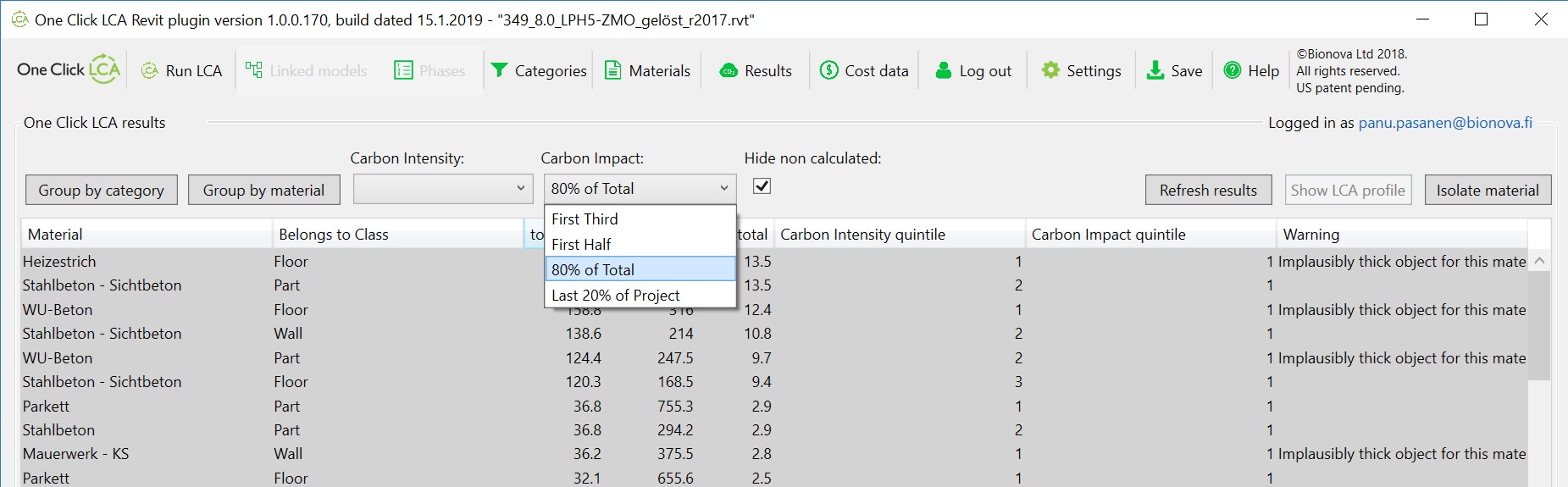Select First Third option
The height and width of the screenshot is (487, 1568).
[640, 219]
